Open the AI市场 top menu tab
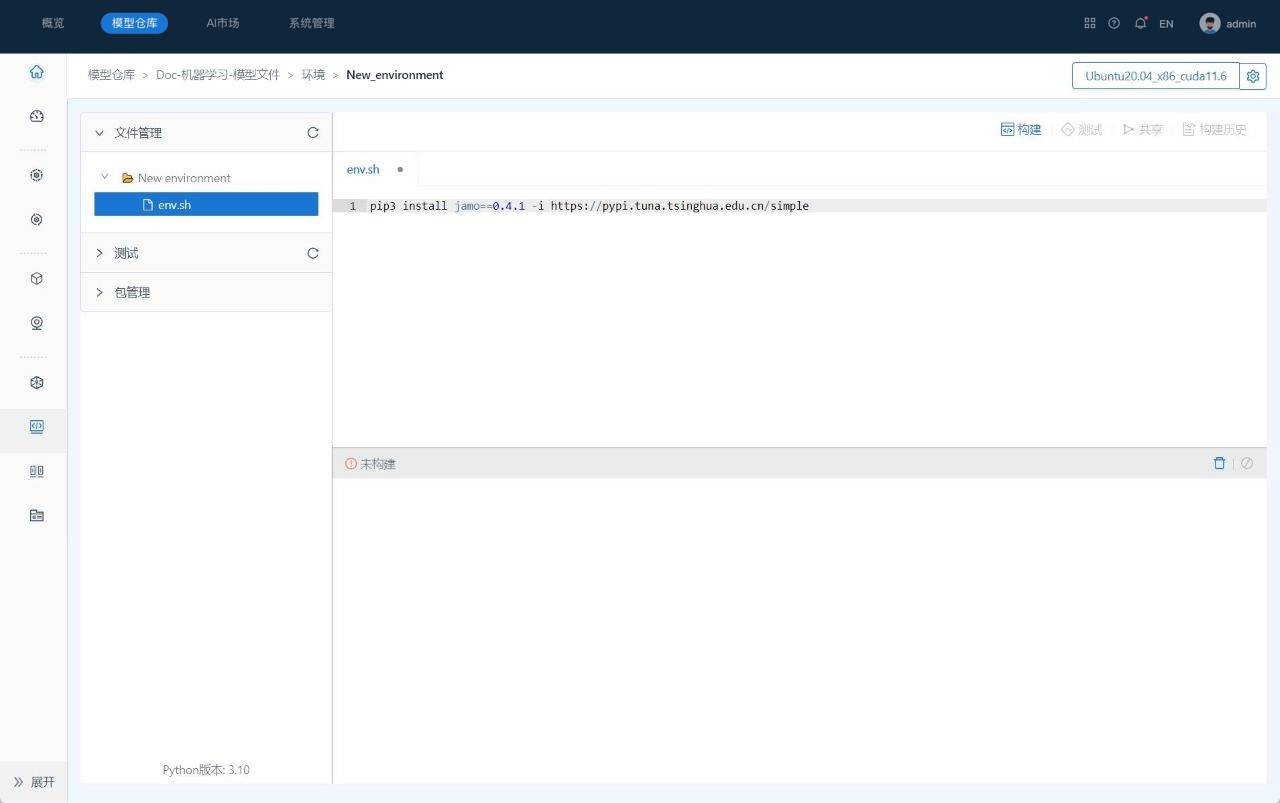Image resolution: width=1280 pixels, height=803 pixels. coord(222,23)
